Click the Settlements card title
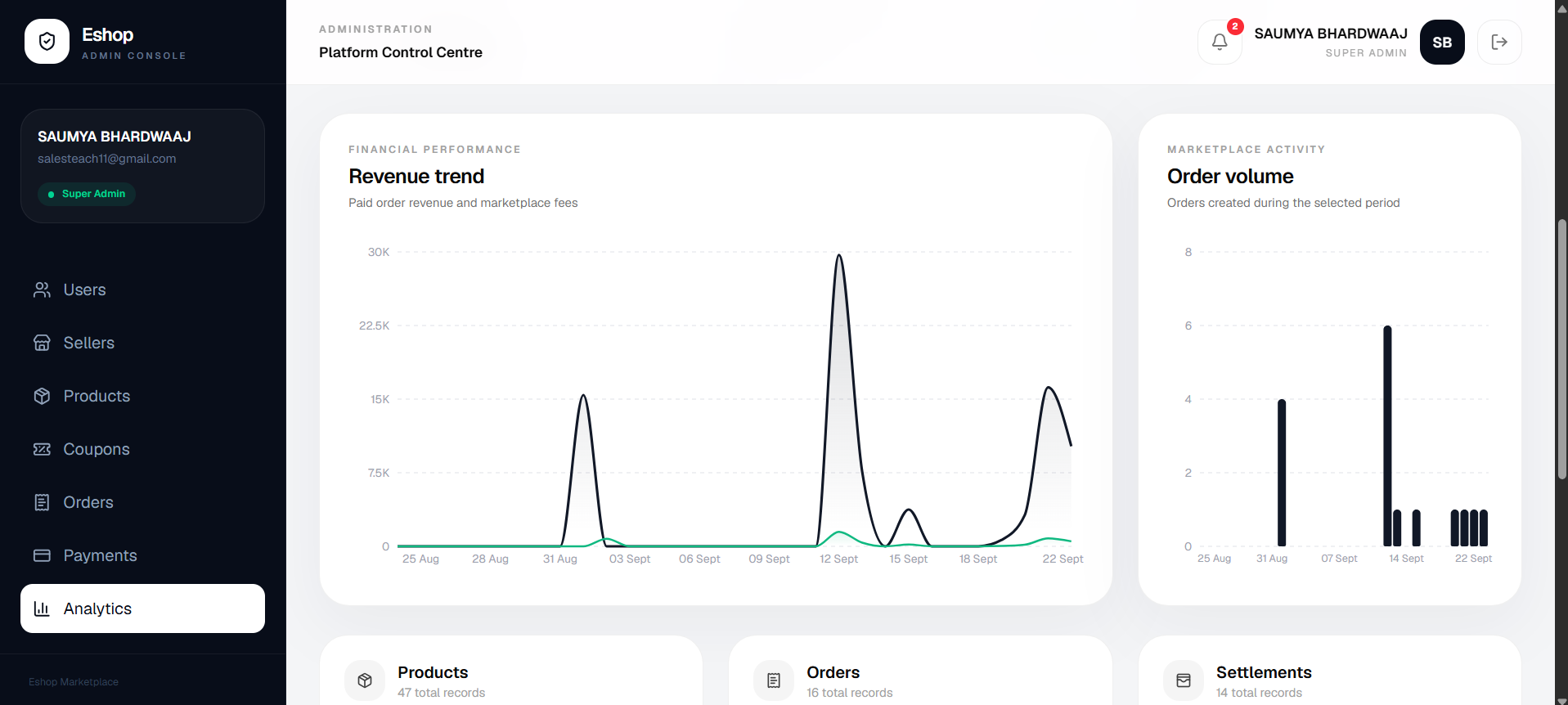 click(x=1264, y=672)
